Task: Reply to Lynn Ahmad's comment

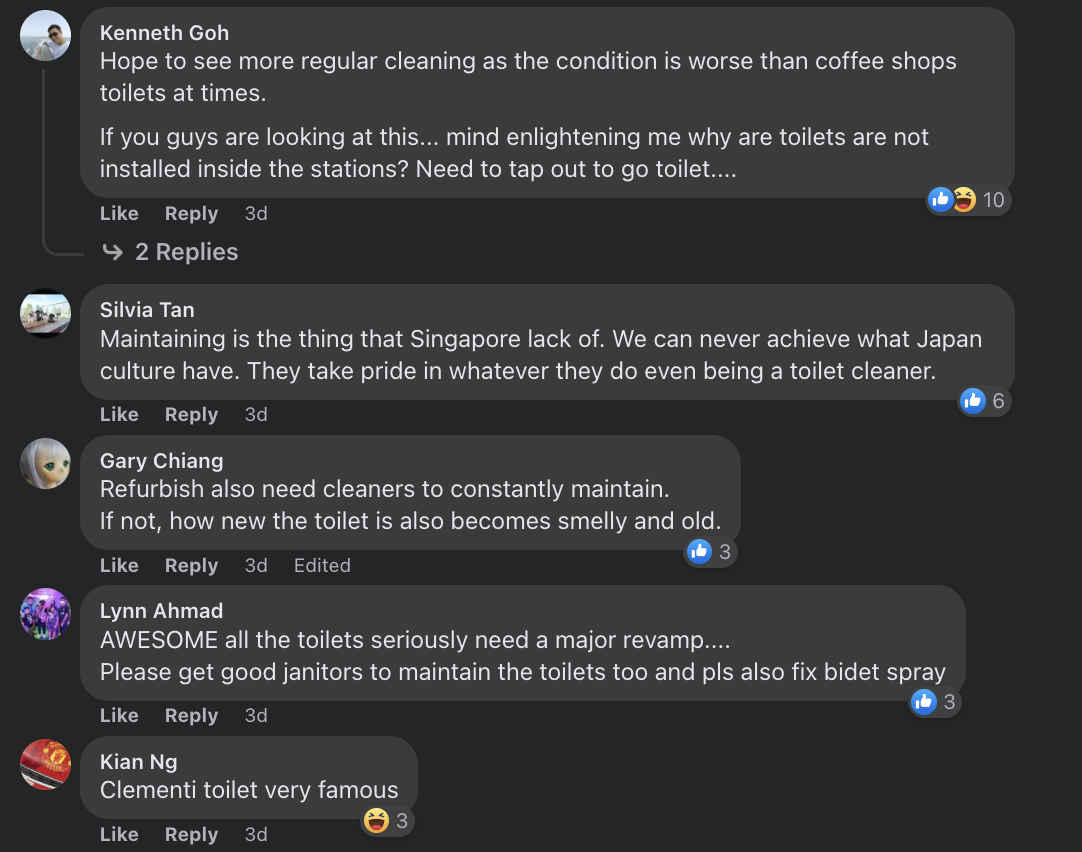Action: coord(191,716)
